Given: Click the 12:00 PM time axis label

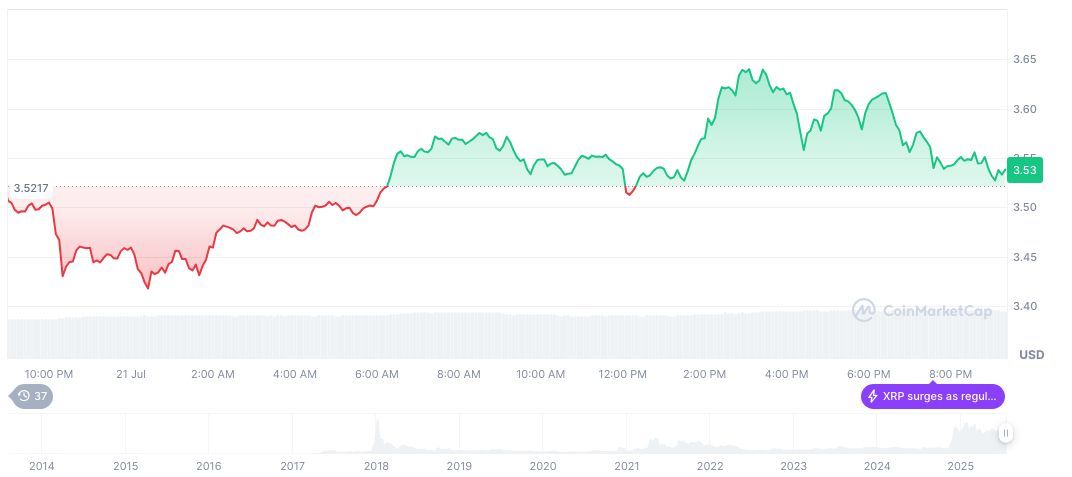Looking at the screenshot, I should point(622,374).
